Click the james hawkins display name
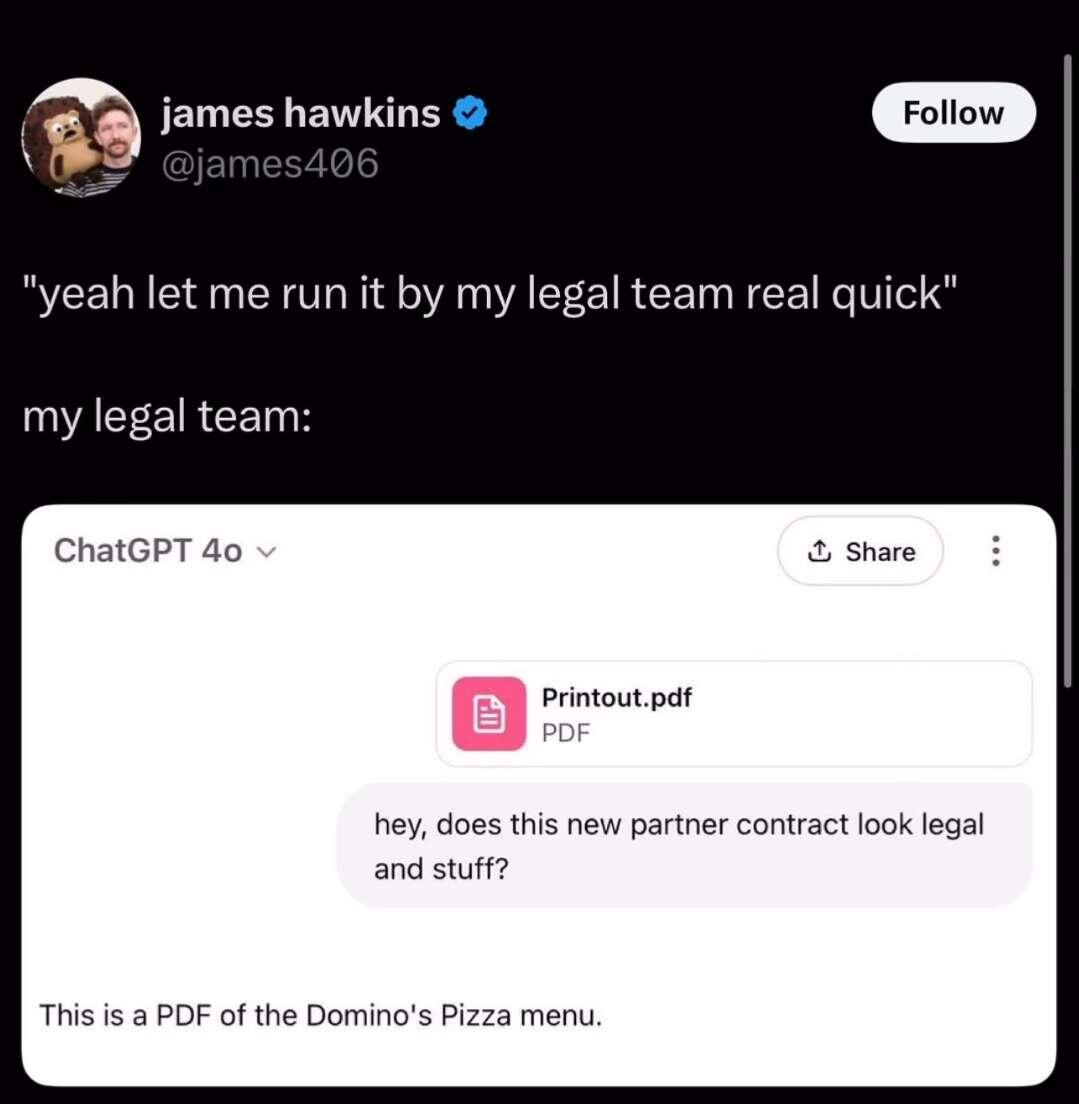 301,113
